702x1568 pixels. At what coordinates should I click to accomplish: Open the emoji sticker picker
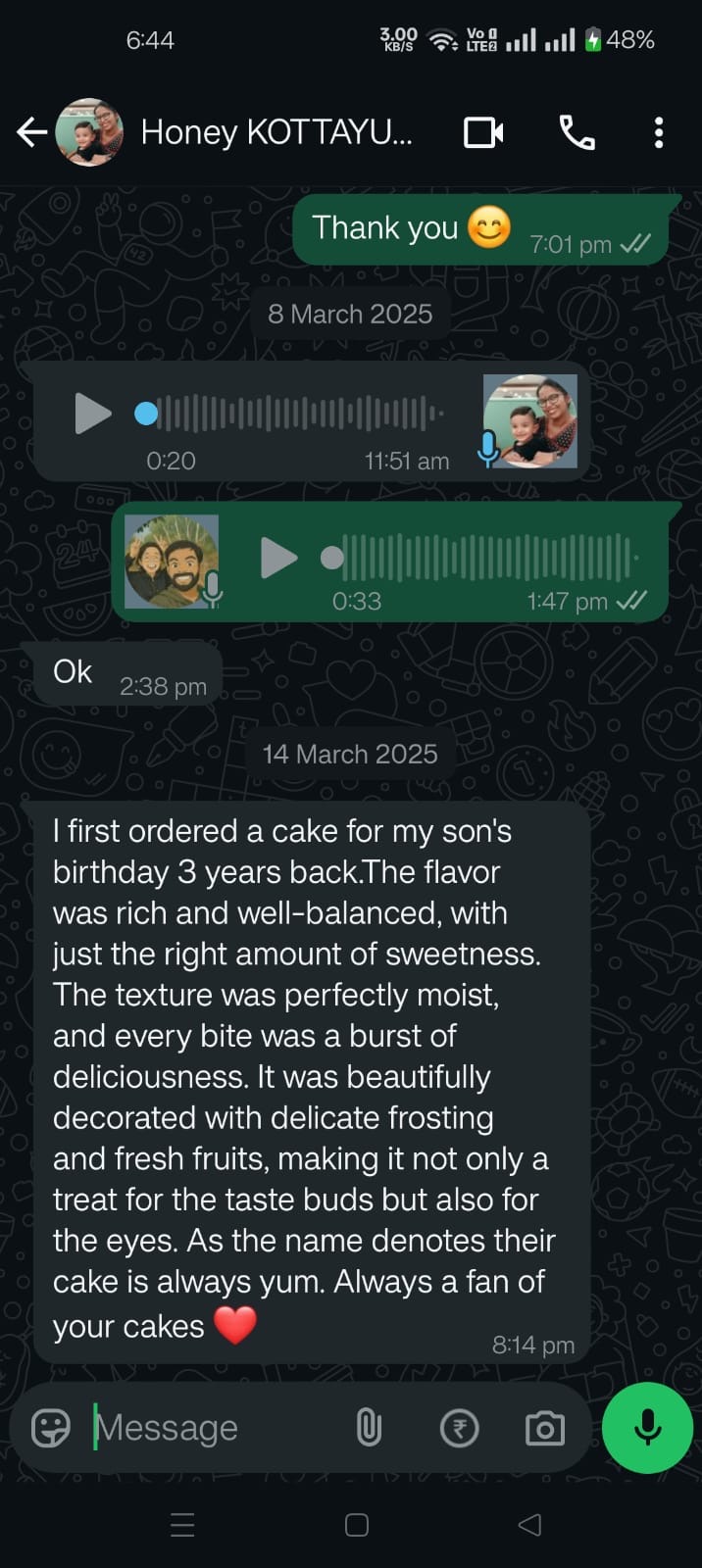(x=51, y=1428)
